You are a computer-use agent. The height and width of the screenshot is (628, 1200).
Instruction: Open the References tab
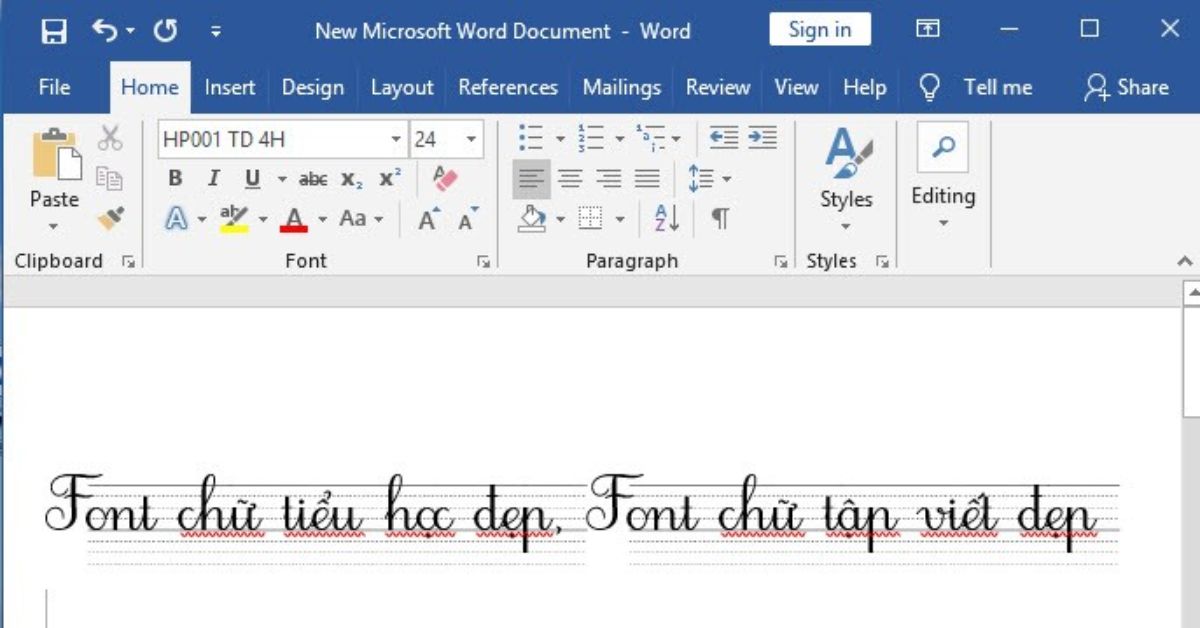point(508,87)
